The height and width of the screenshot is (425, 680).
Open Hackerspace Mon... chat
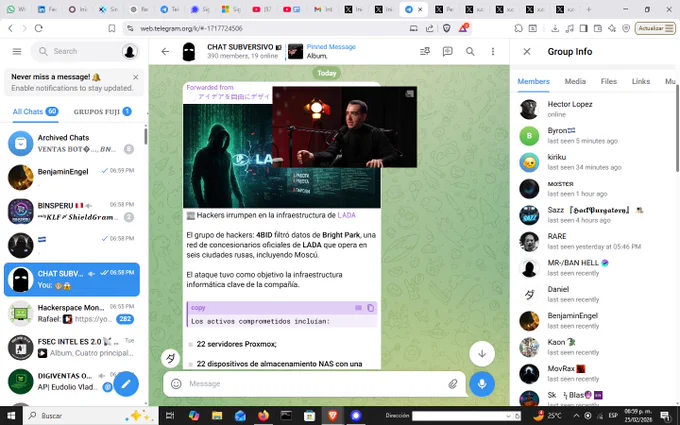72,313
